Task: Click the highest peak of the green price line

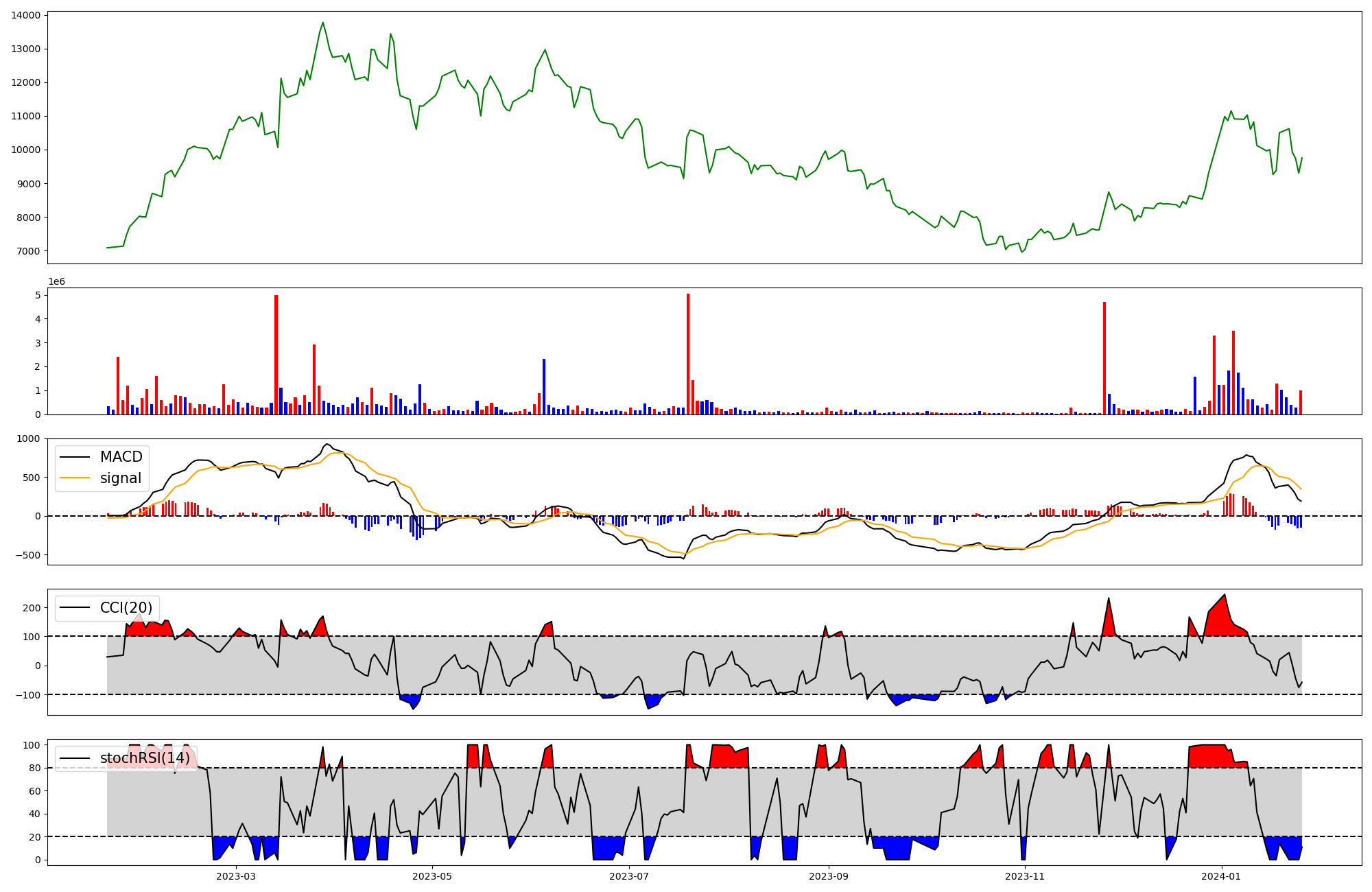Action: pyautogui.click(x=322, y=23)
